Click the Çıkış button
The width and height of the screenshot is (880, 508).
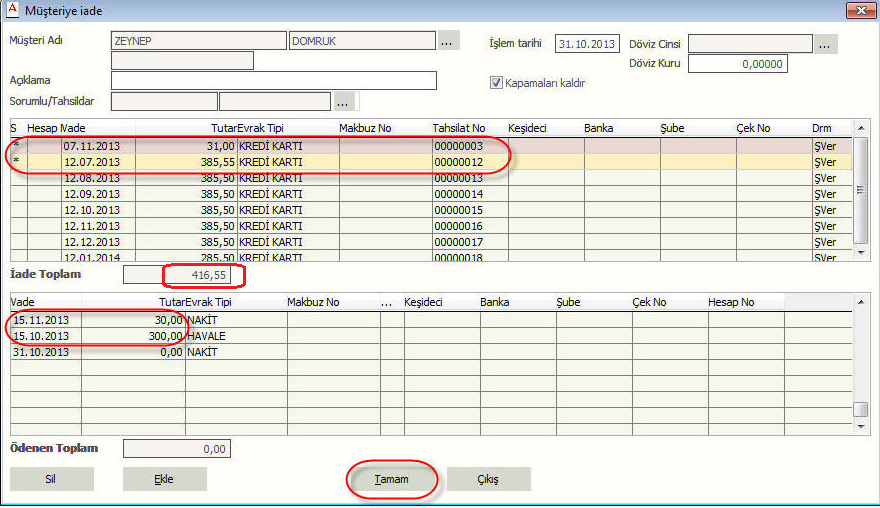488,479
